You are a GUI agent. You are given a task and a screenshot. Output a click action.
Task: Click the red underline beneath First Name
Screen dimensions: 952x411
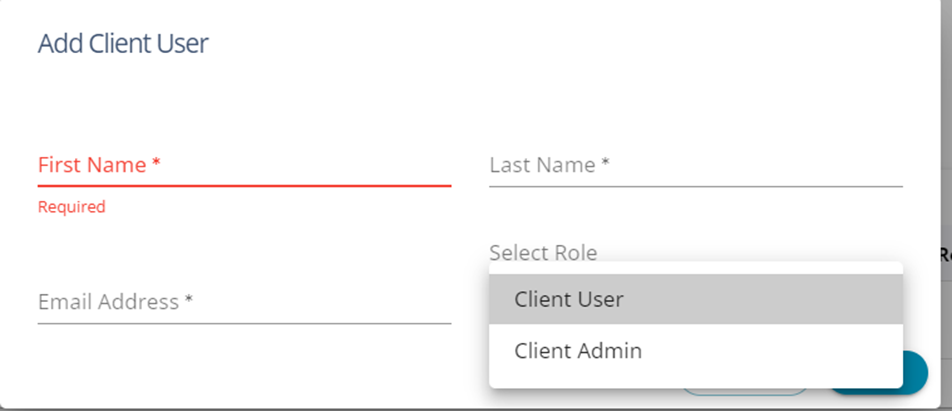coord(244,186)
